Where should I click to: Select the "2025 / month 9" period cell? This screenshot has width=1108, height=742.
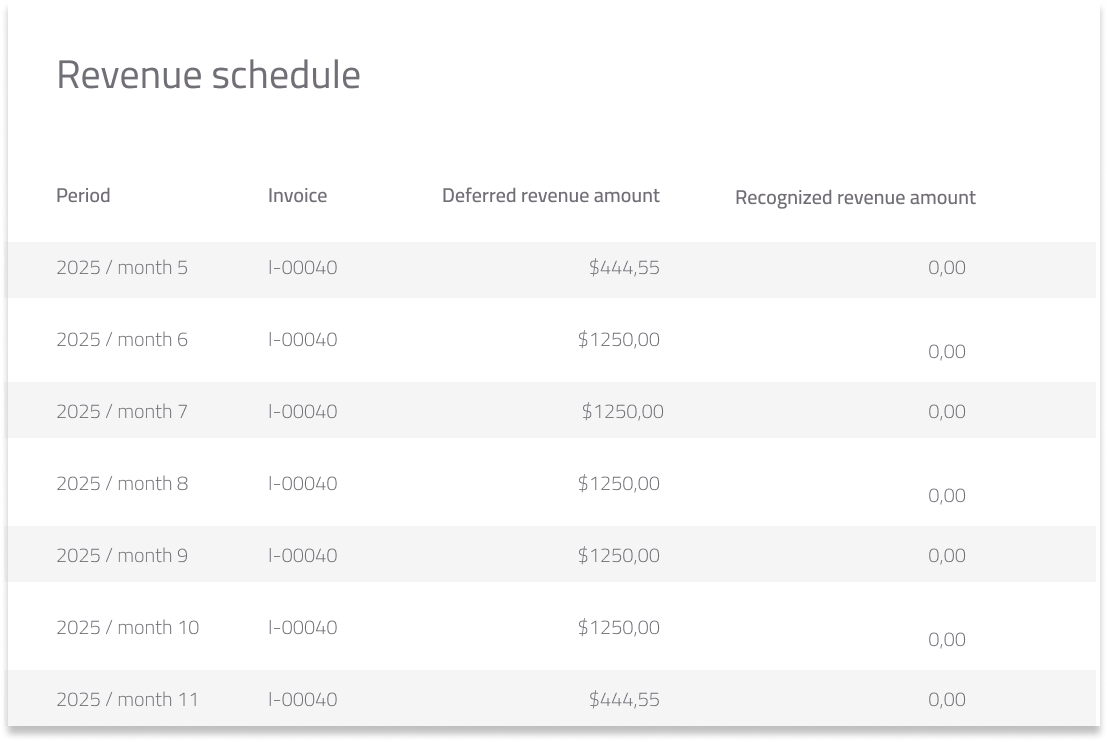click(x=122, y=555)
